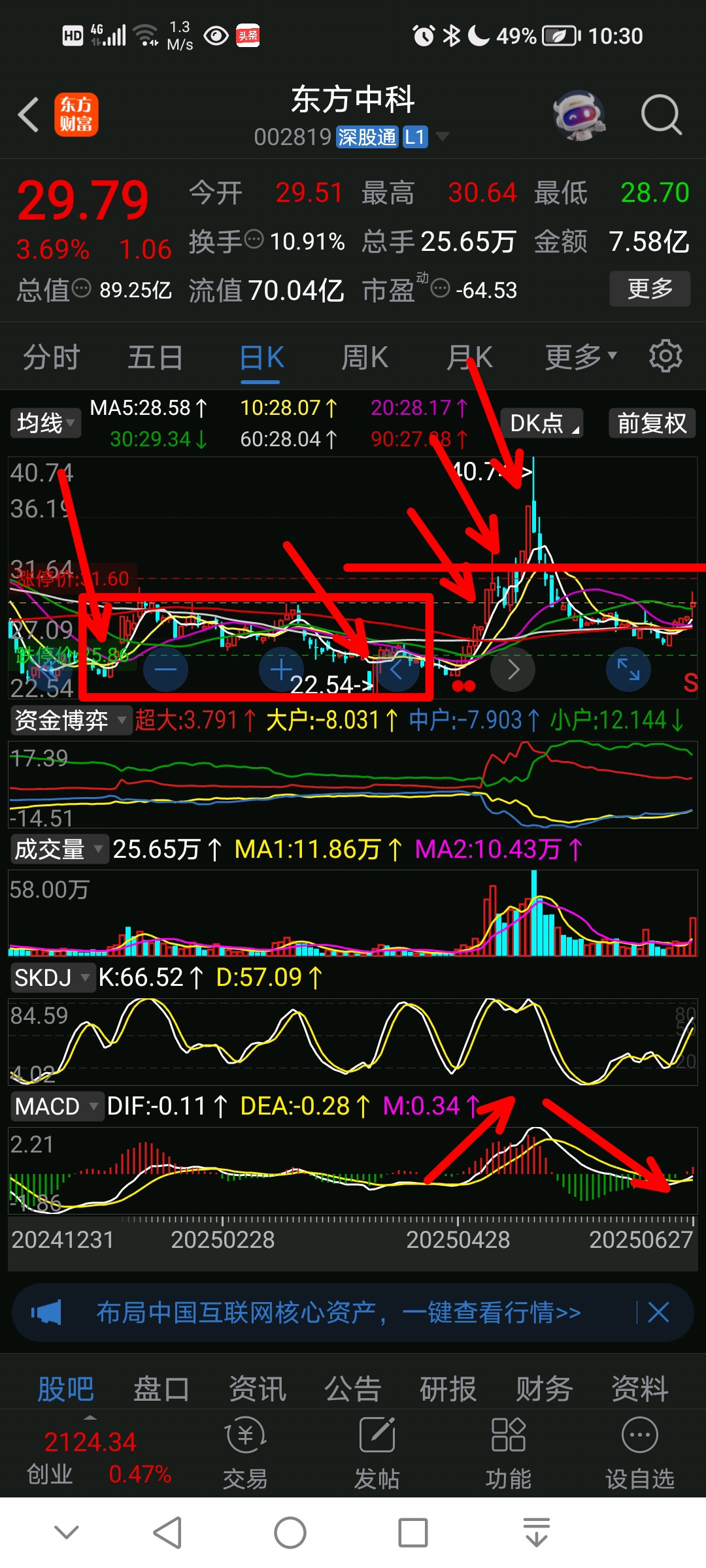Tap the current price 29.79

(x=83, y=201)
